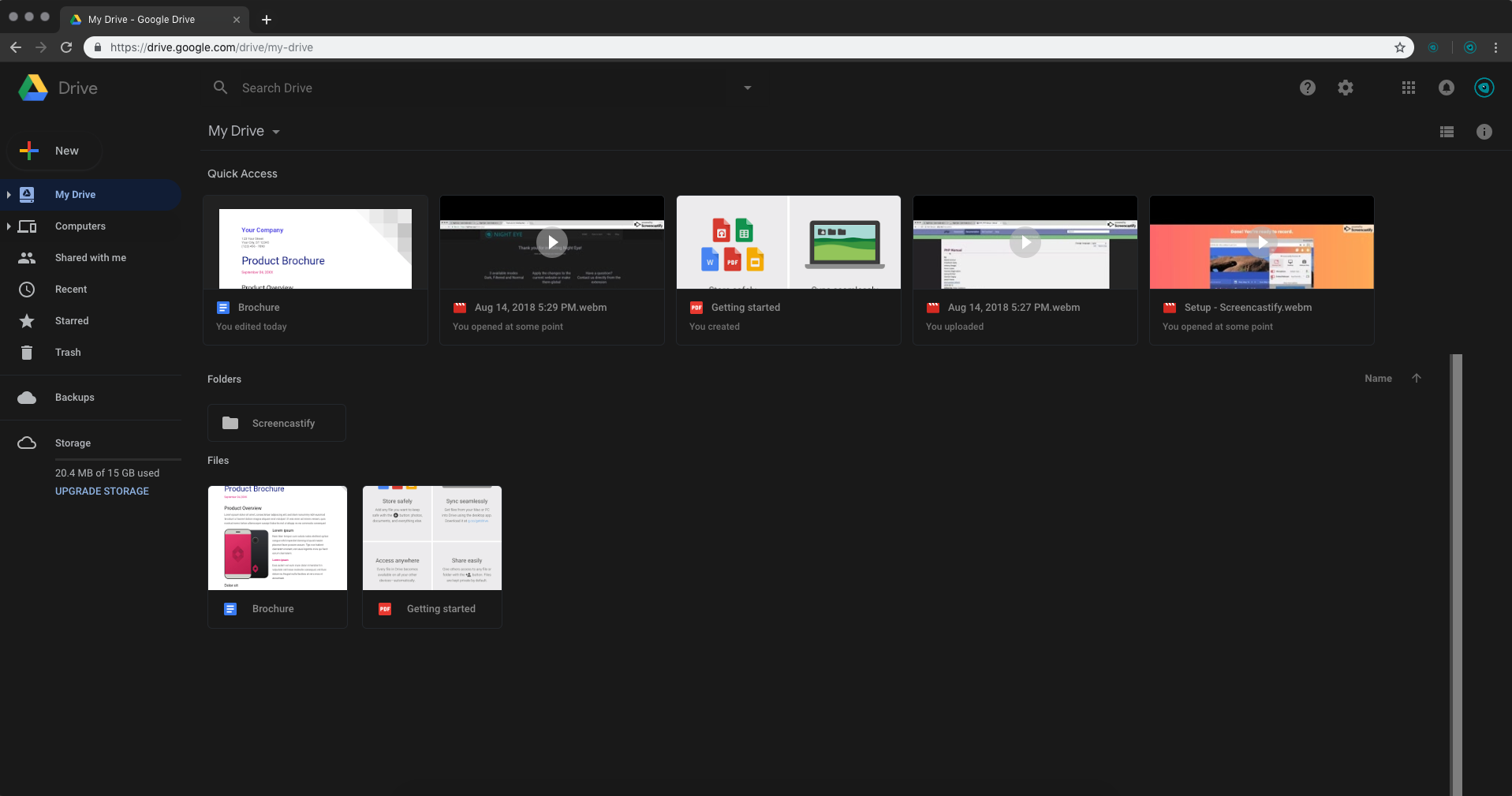Open a new browser tab with plus
Screen dimensions: 1512x796
(x=267, y=20)
